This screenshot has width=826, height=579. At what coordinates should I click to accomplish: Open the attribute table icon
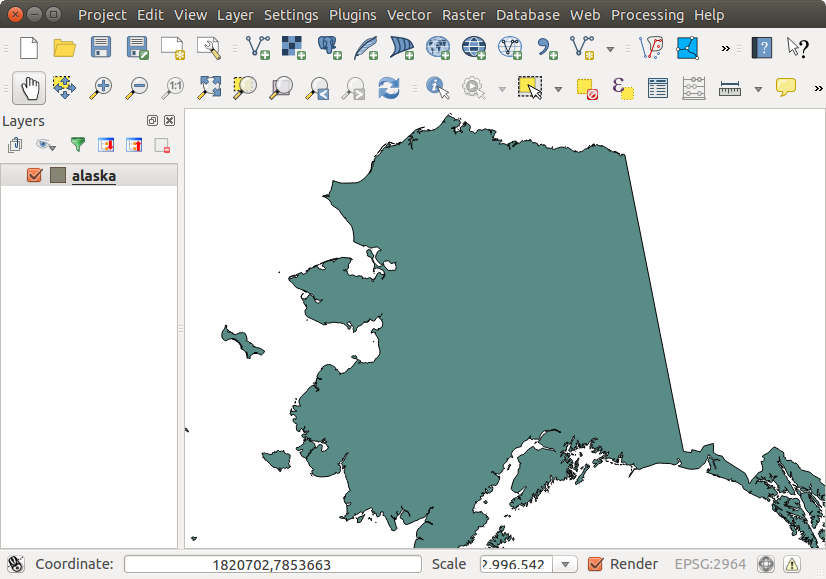point(657,88)
